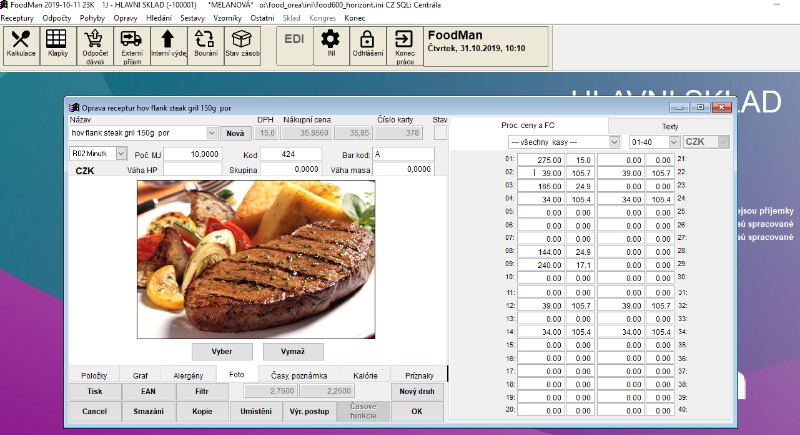
Task: Open the Vzorníky menu
Action: (227, 18)
